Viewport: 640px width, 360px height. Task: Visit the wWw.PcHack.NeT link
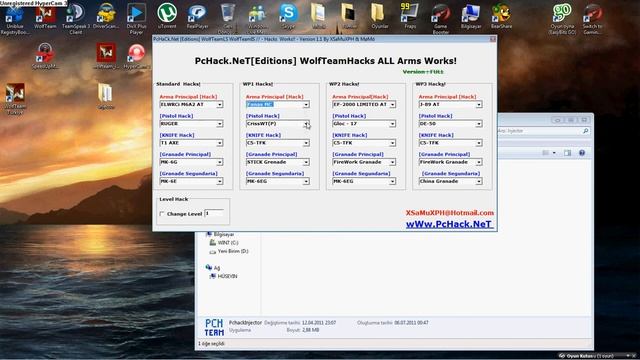449,224
